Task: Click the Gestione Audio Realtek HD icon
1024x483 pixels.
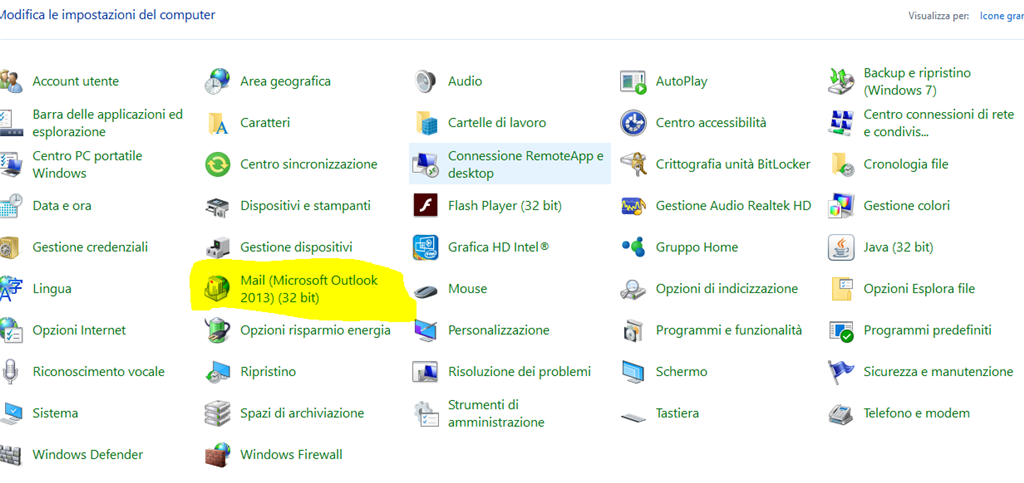Action: tap(633, 206)
